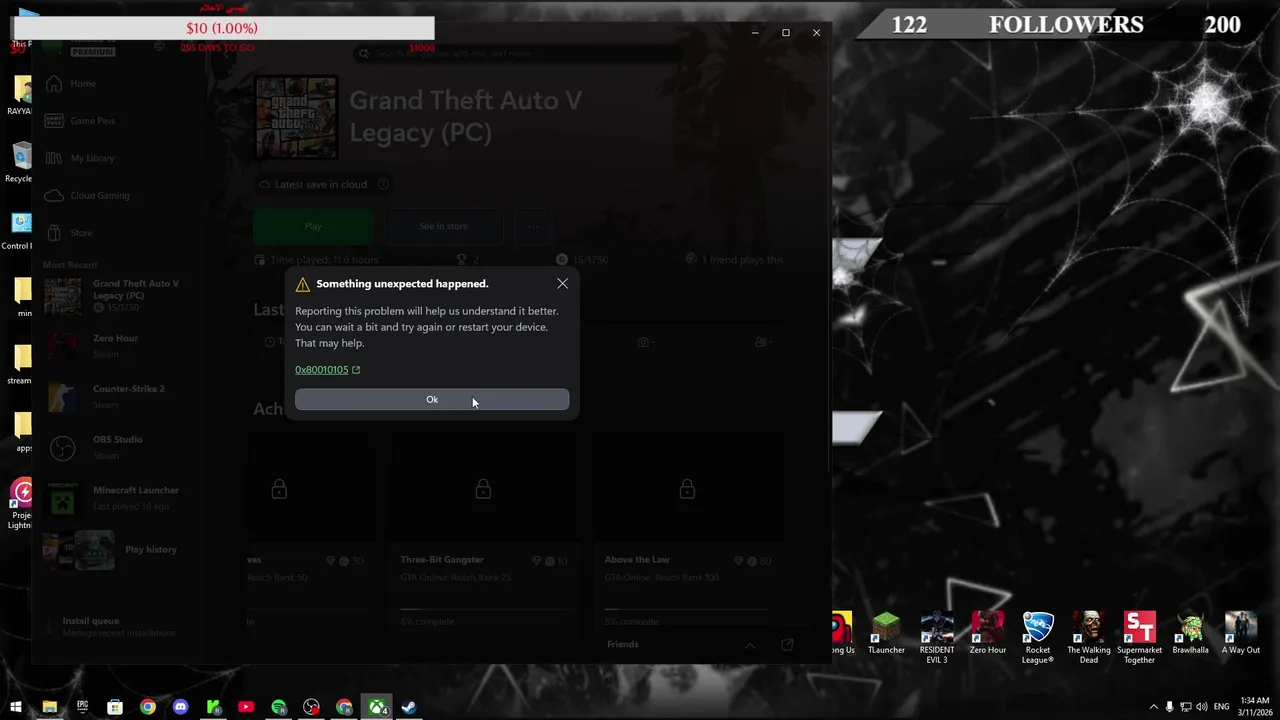Go to Home in Xbox sidebar

coord(83,84)
